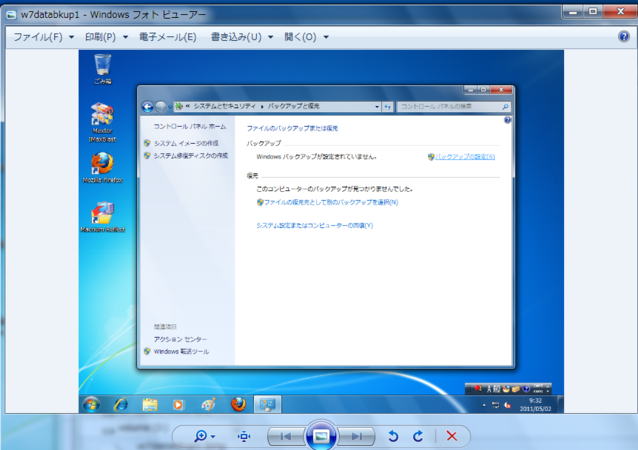
Task: Go to the previous photo
Action: pos(286,437)
